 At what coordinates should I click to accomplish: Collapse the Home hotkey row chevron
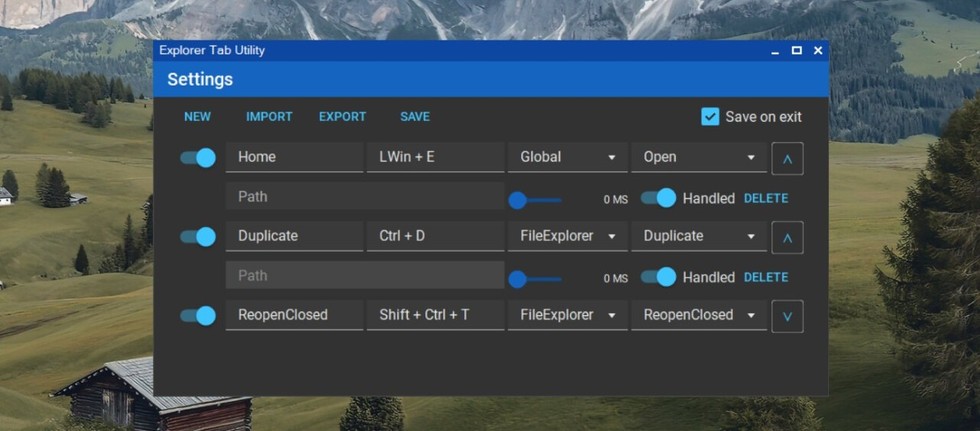(x=787, y=159)
